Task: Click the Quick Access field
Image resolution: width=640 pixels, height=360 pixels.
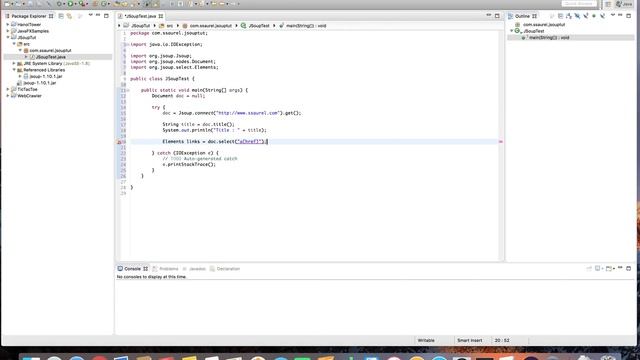Action: click(x=579, y=4)
